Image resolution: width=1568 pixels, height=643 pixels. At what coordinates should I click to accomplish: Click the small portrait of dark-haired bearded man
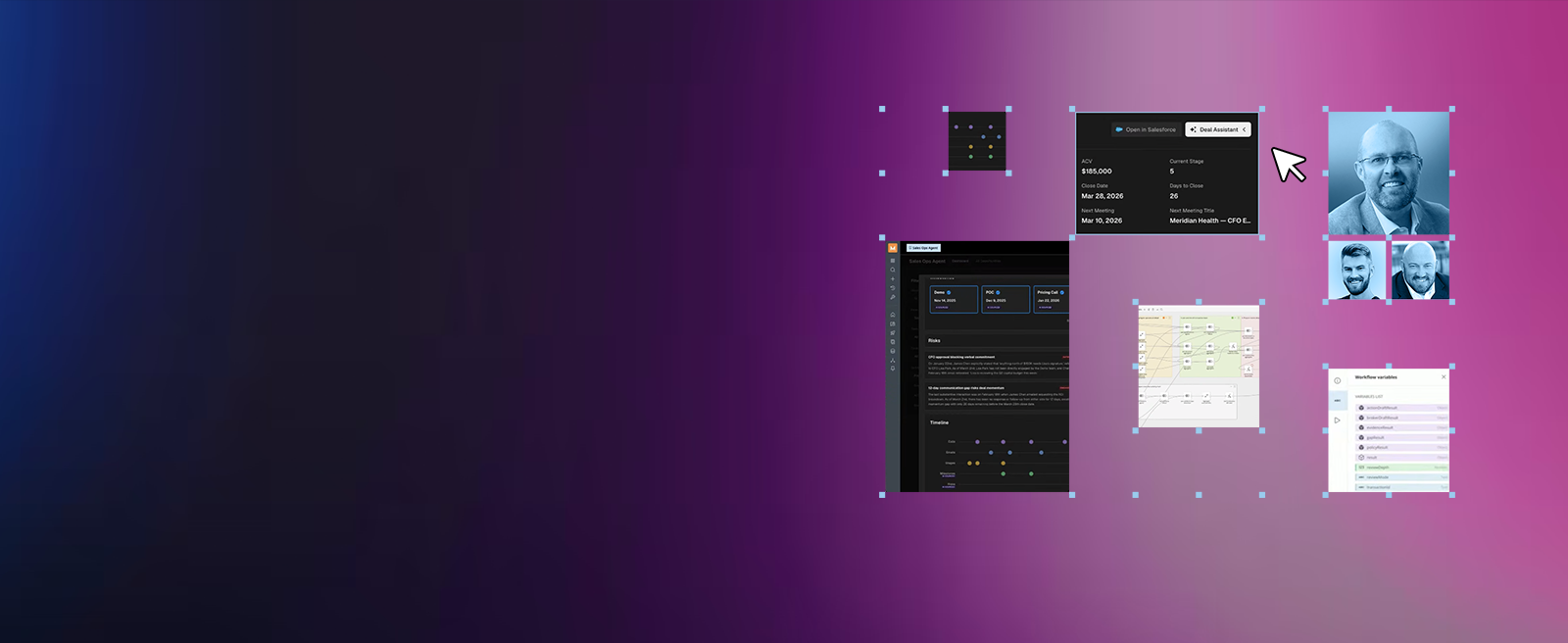pyautogui.click(x=1356, y=271)
